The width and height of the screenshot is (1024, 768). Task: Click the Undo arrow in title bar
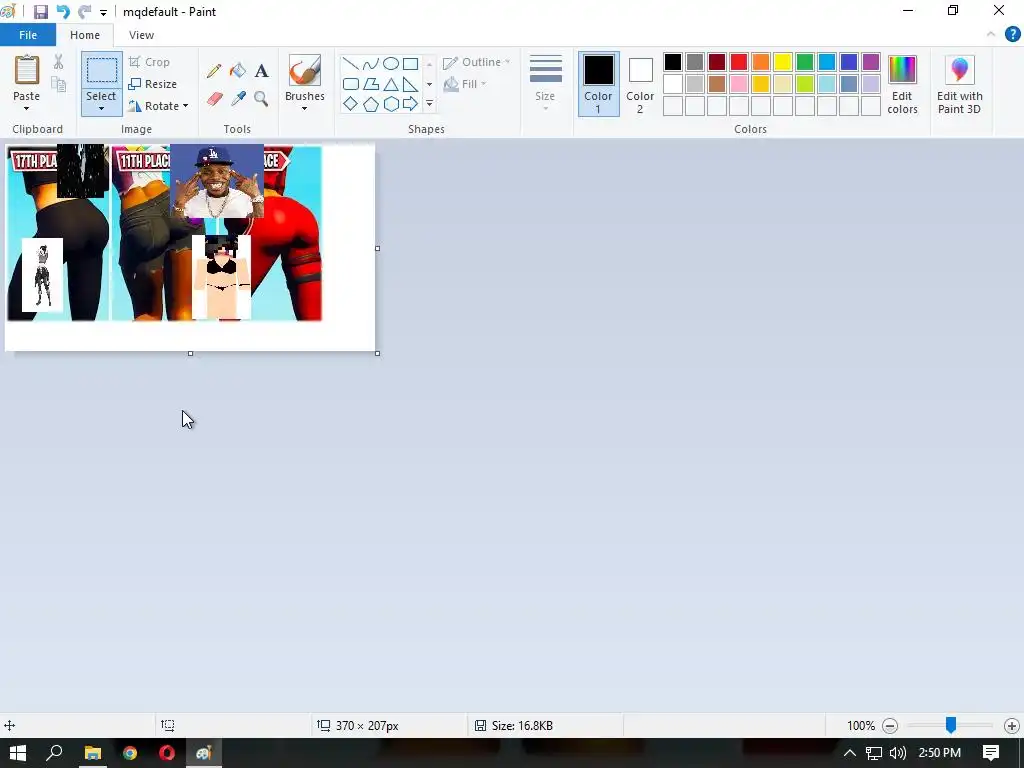(63, 12)
